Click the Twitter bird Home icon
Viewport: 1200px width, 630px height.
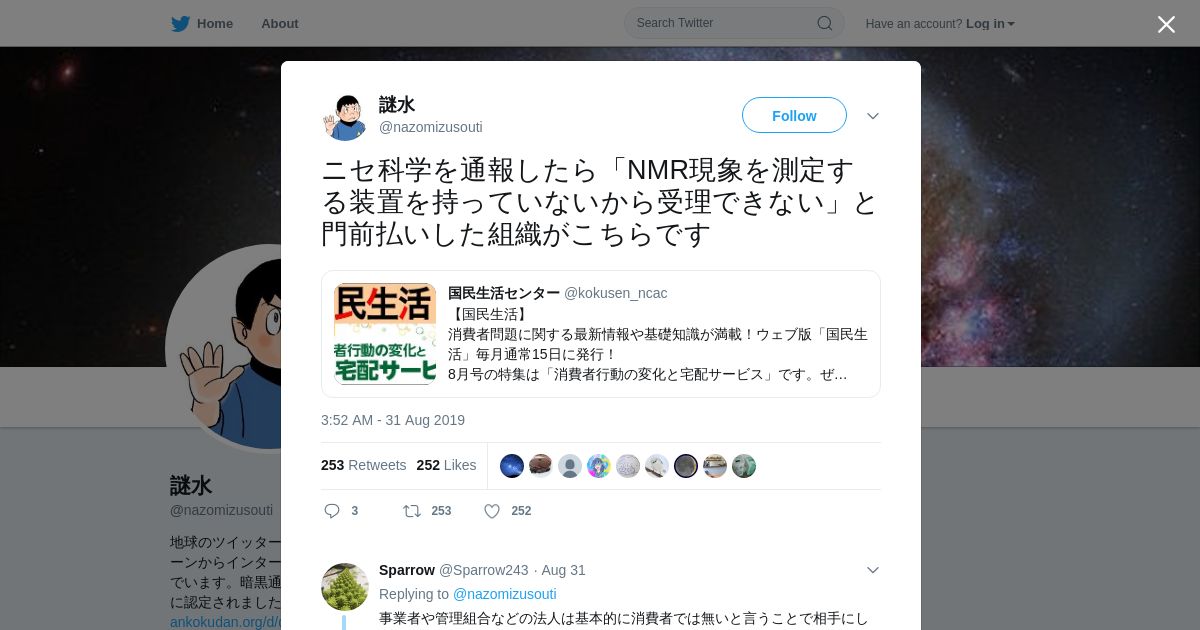(x=180, y=24)
